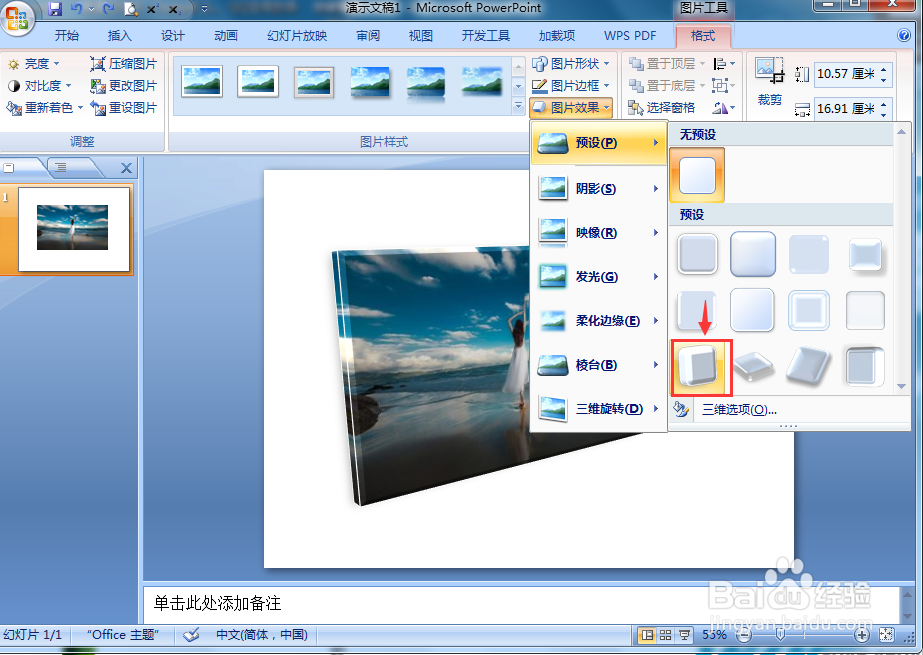Open the 映像(R) reflection submenu

click(x=599, y=232)
